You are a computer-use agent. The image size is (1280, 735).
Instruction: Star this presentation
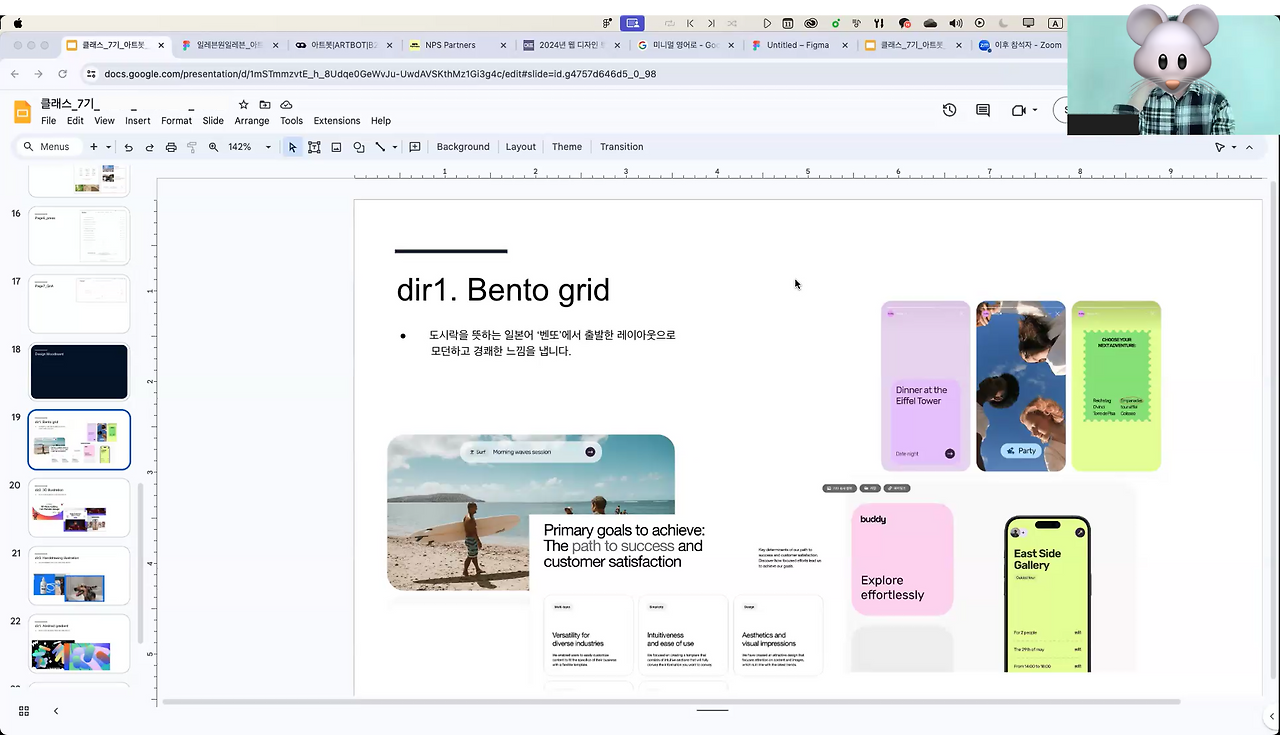pos(243,105)
